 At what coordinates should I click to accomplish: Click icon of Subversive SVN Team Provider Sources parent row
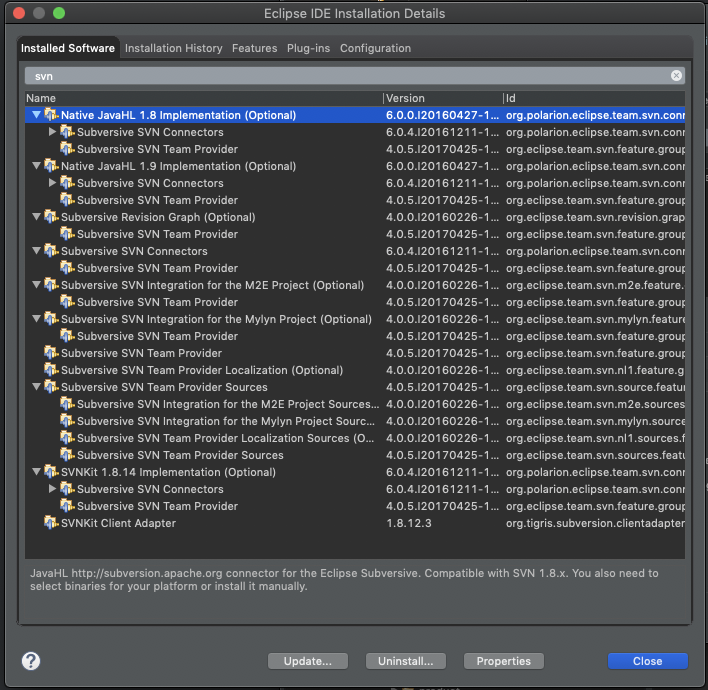point(51,387)
